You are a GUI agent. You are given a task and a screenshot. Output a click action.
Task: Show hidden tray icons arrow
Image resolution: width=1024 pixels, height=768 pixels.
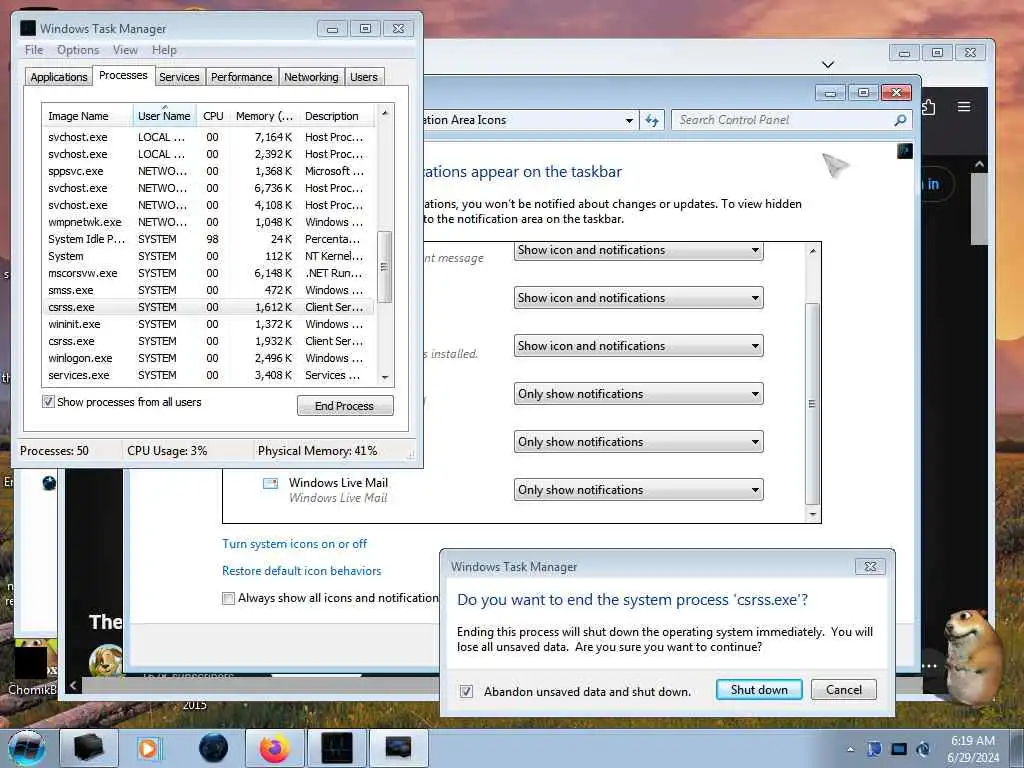850,749
